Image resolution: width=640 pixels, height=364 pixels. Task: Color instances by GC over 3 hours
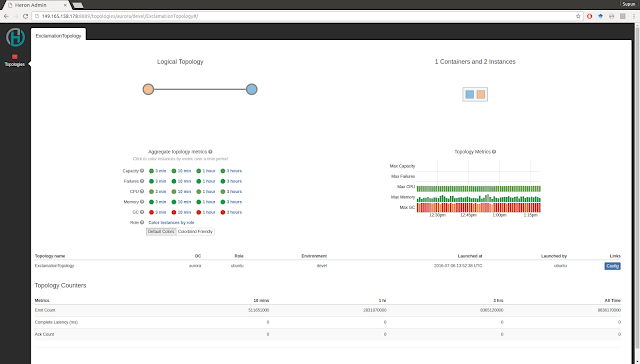click(231, 212)
